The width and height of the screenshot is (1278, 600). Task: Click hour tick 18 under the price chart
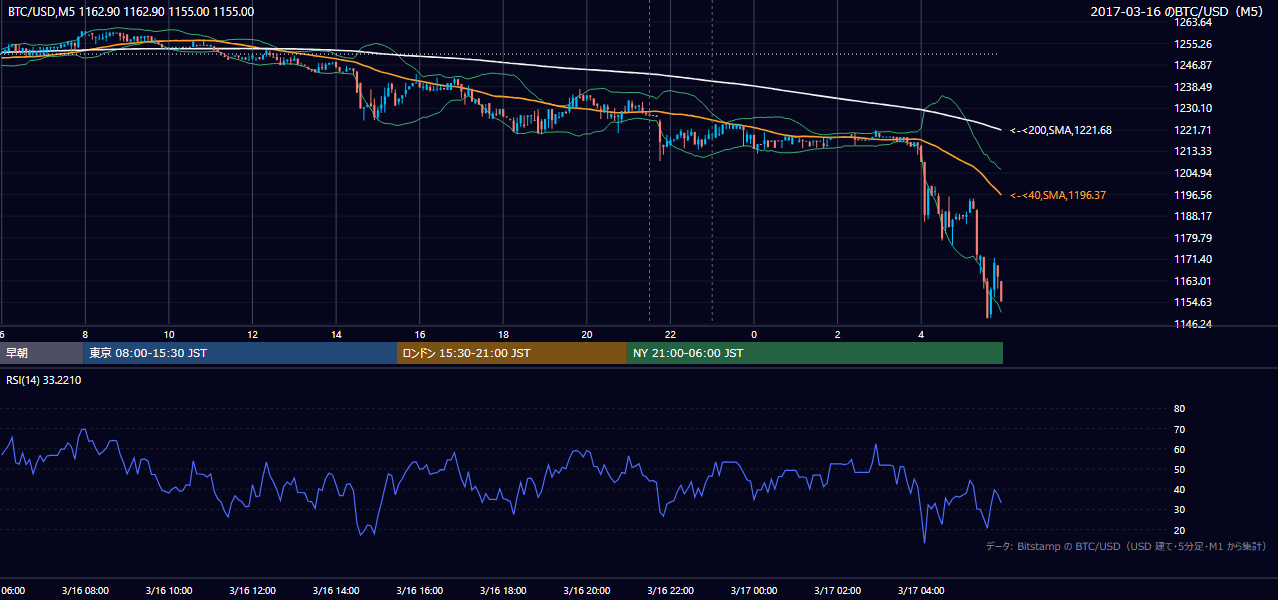coord(503,334)
